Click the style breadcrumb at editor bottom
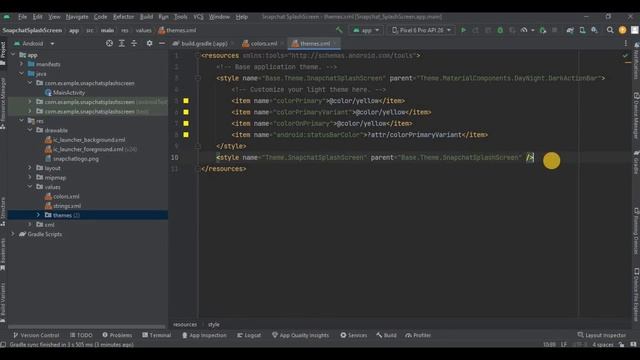This screenshot has height=360, width=640. point(213,324)
